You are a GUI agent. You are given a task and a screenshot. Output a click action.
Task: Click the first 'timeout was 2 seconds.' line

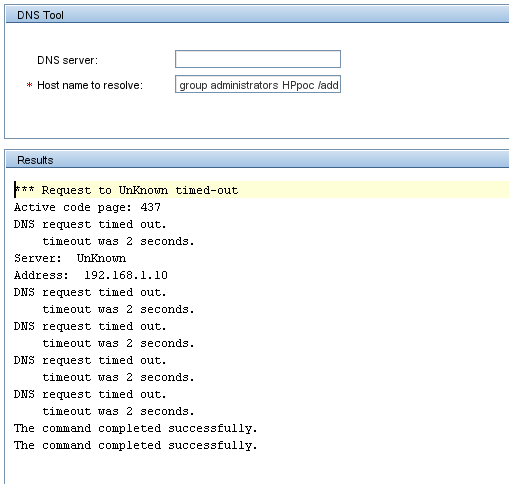tap(118, 241)
